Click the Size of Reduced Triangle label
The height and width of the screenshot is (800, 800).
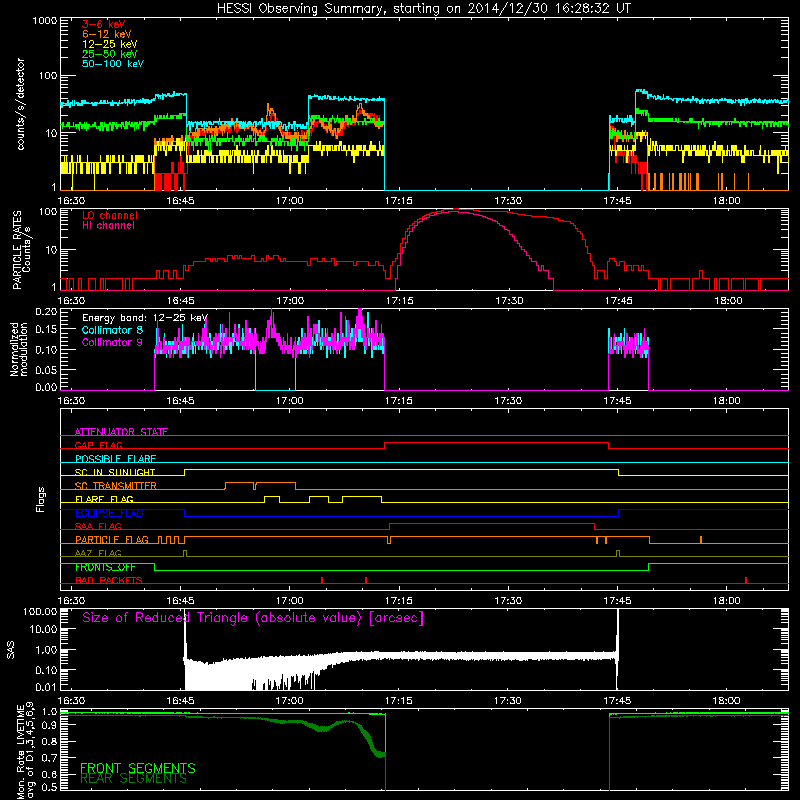[x=253, y=618]
